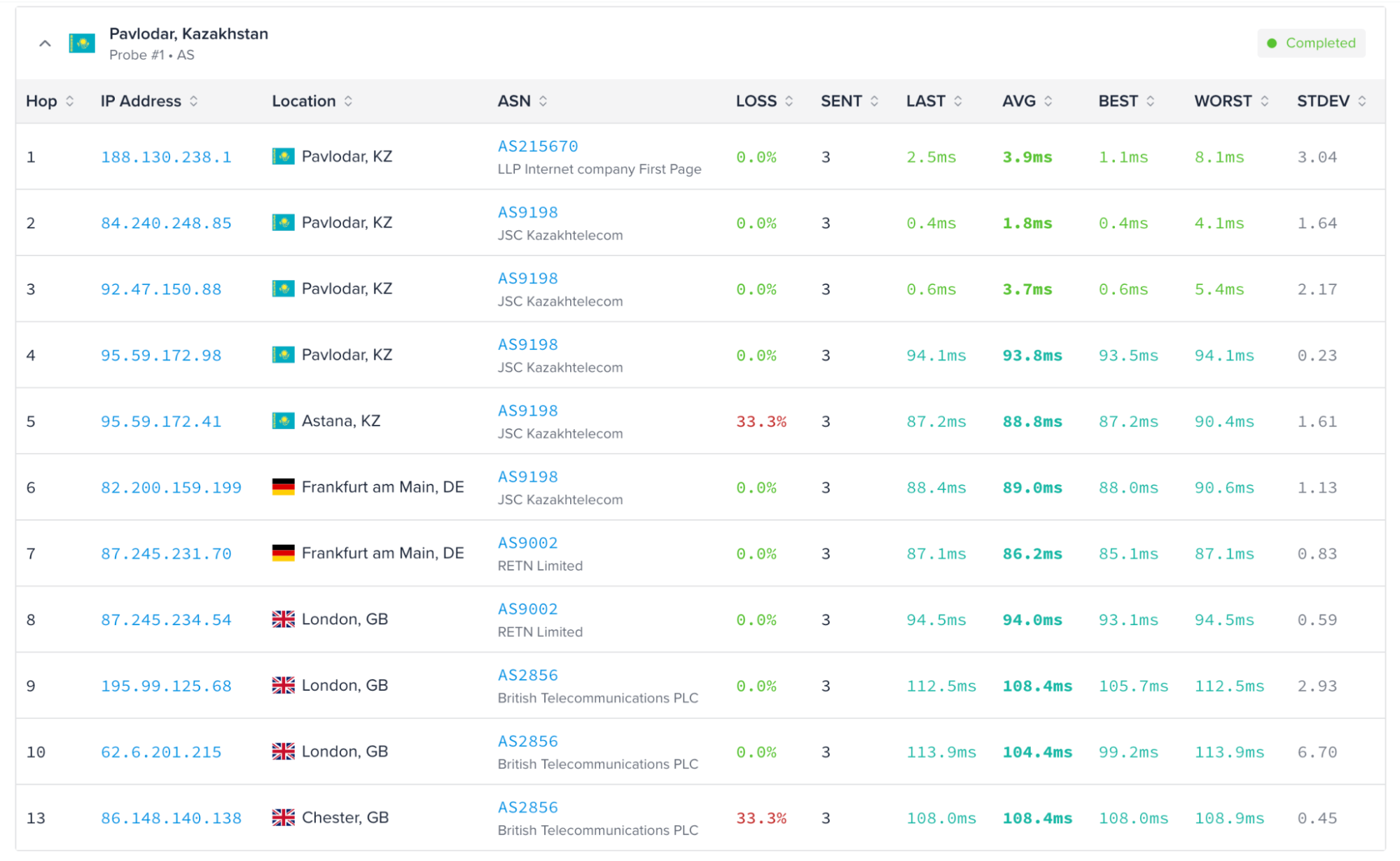The height and width of the screenshot is (861, 1400).
Task: Click the AS9002 link in hop 7
Action: [527, 543]
